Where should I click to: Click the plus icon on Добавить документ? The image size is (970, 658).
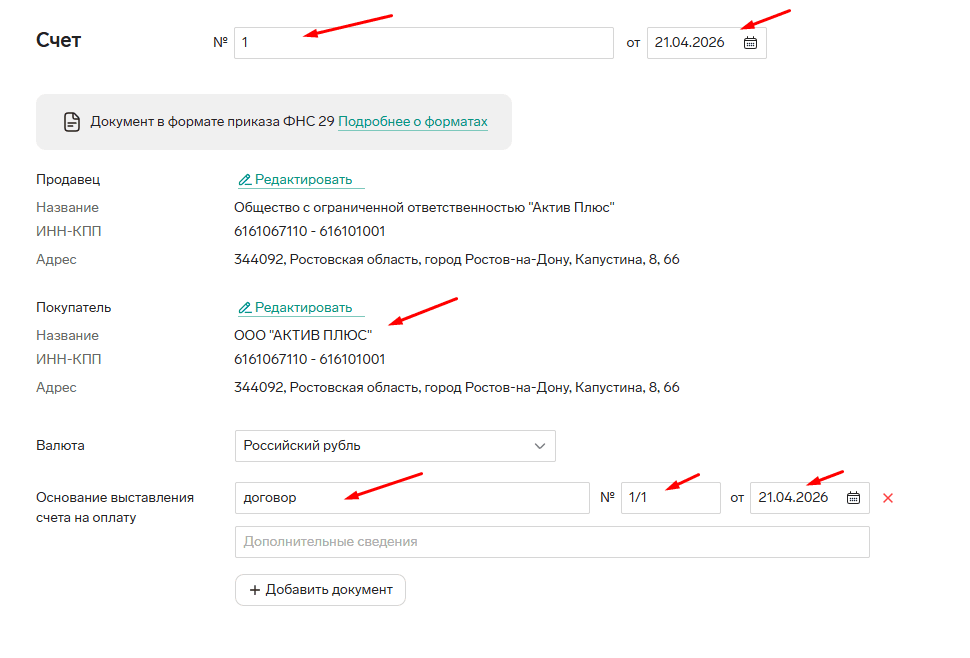[x=254, y=590]
